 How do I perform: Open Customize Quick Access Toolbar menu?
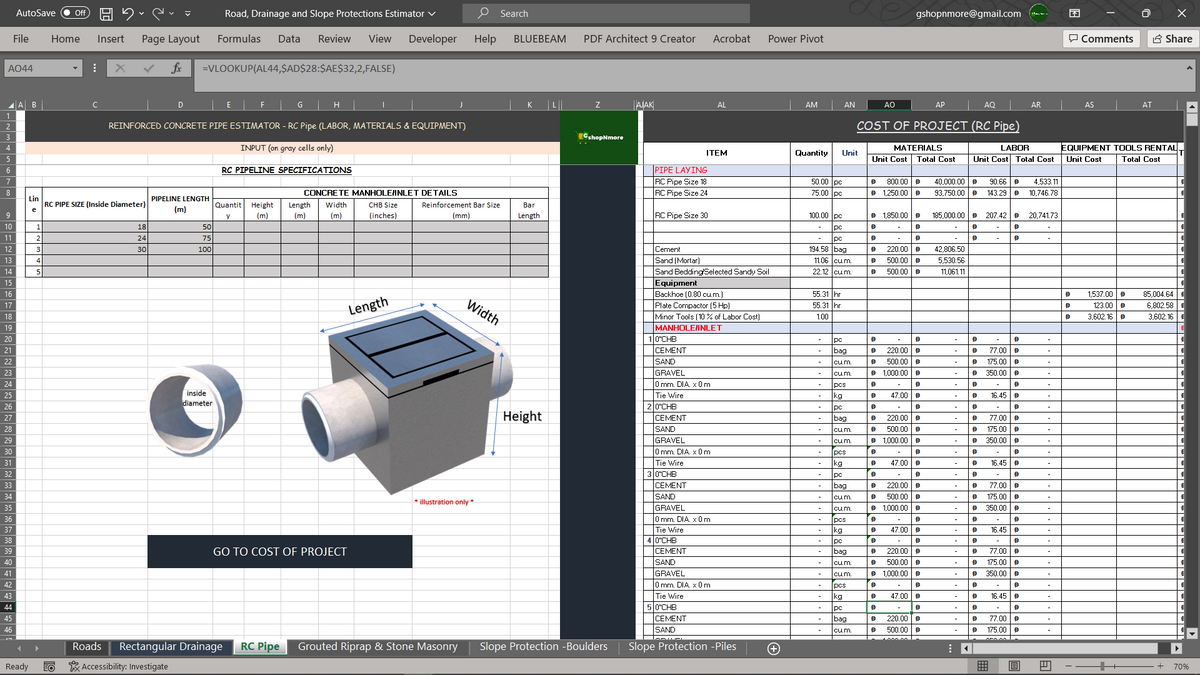tap(188, 14)
